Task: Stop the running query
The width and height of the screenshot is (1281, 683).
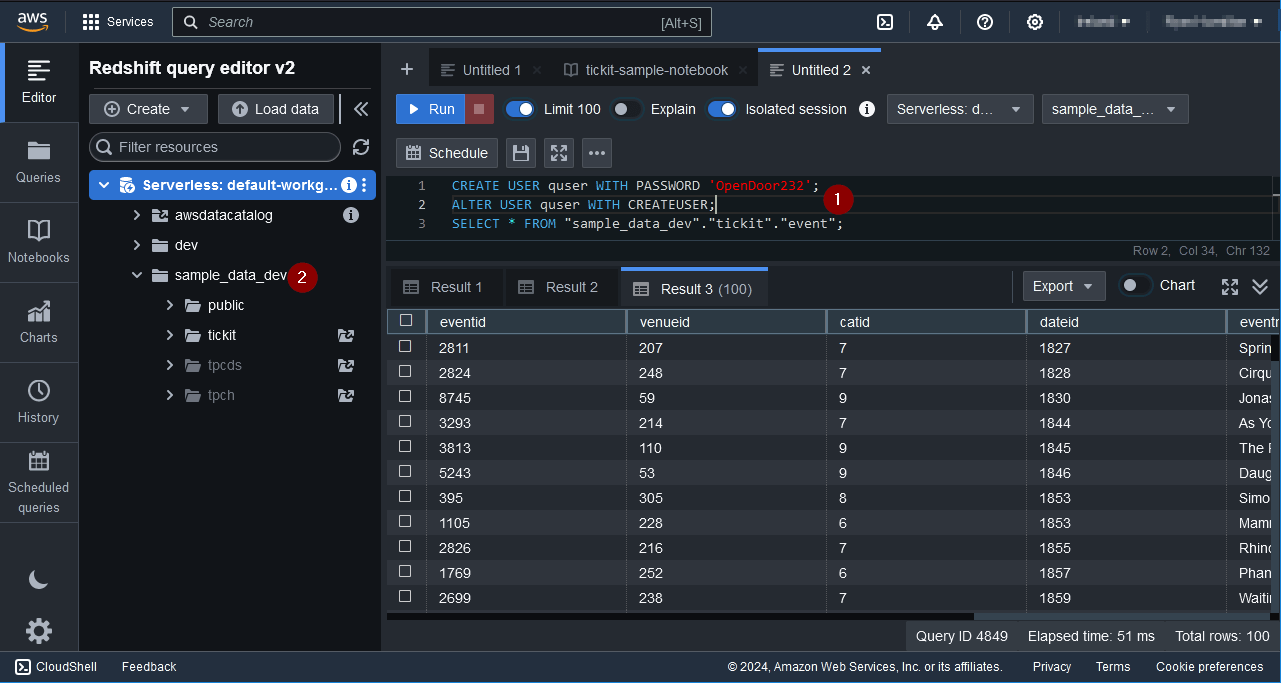Action: tap(479, 109)
